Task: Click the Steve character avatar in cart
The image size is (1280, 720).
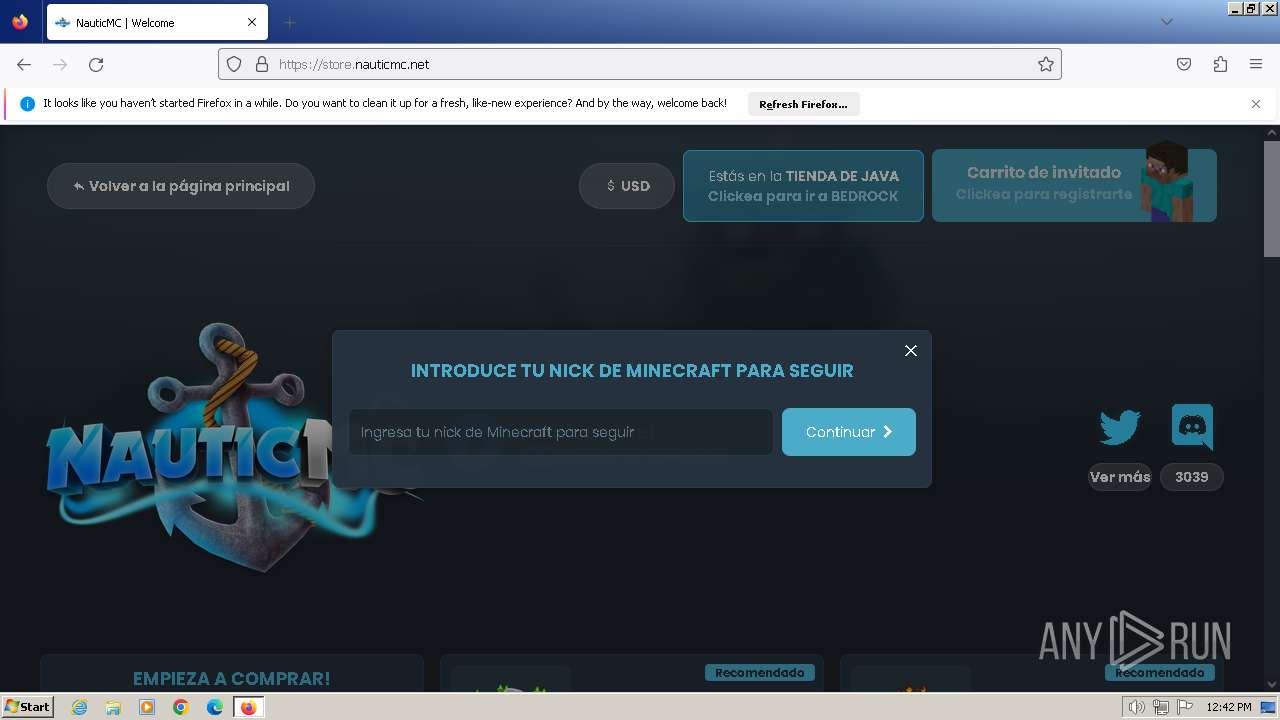Action: [x=1166, y=181]
